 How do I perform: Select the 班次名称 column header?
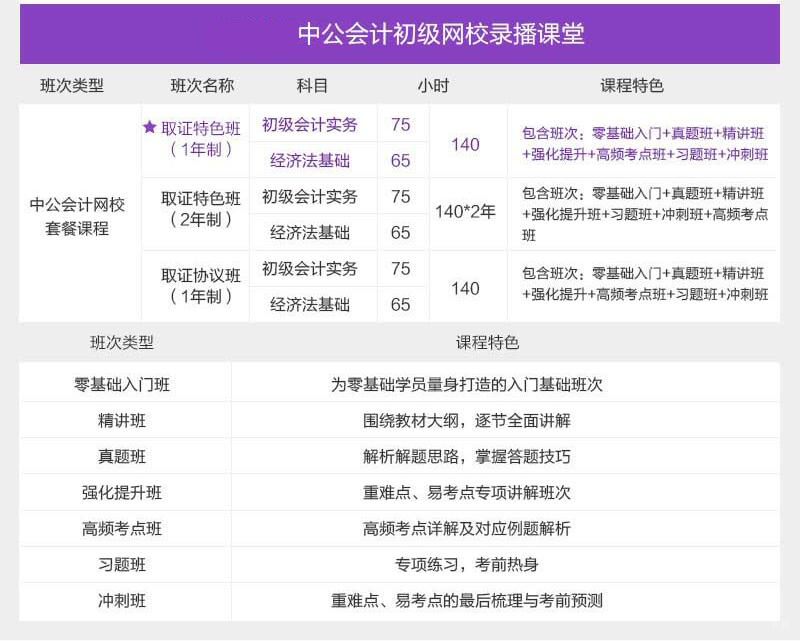202,85
